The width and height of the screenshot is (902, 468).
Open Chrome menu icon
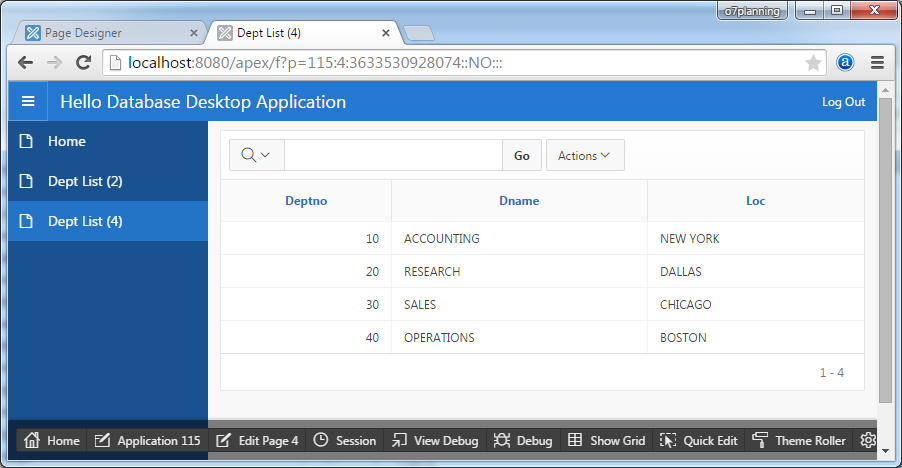tap(877, 63)
